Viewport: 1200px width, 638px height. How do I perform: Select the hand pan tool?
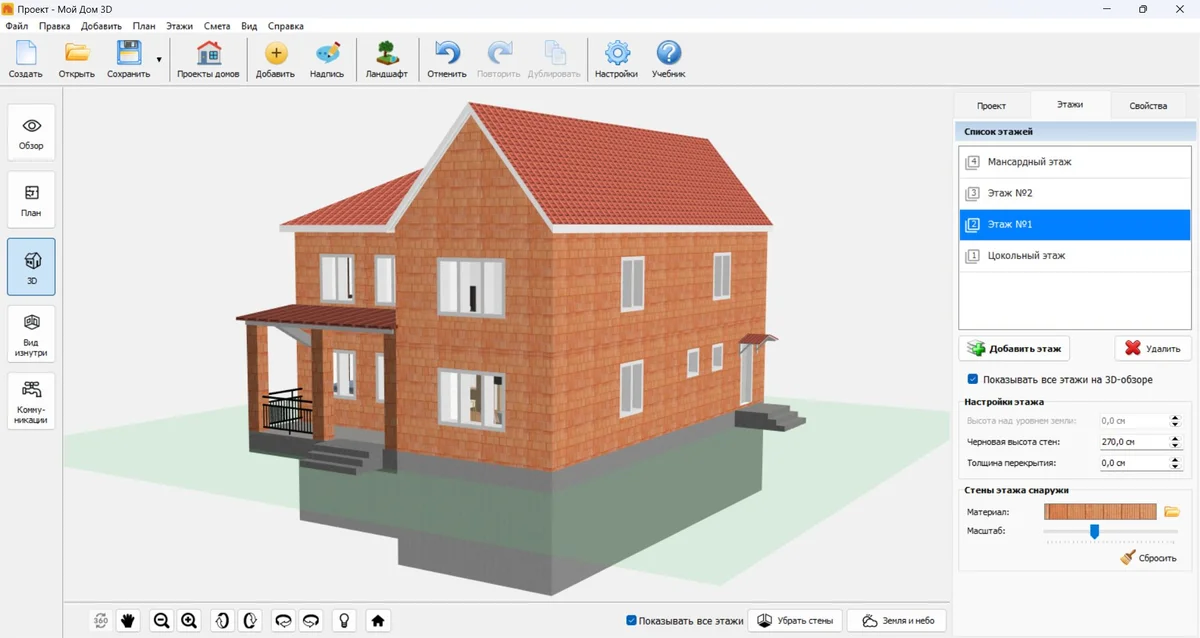[x=128, y=620]
